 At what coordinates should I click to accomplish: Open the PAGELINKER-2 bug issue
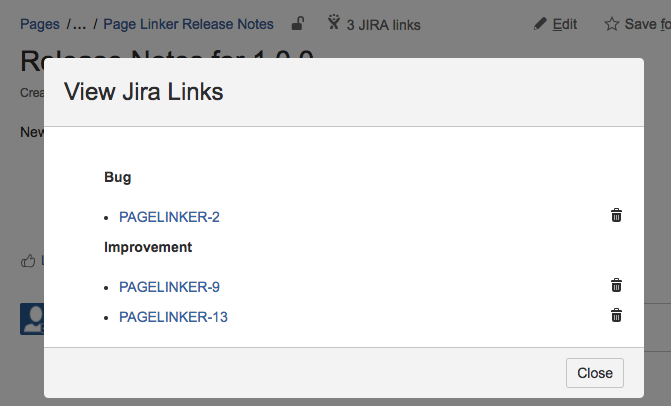coord(169,216)
